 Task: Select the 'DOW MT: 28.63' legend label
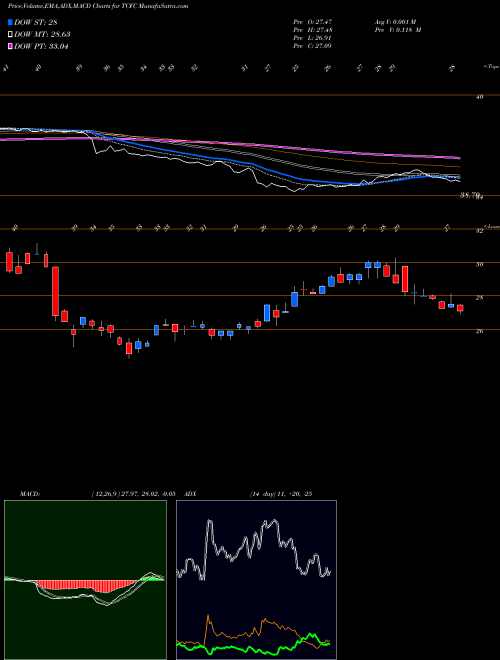point(42,35)
